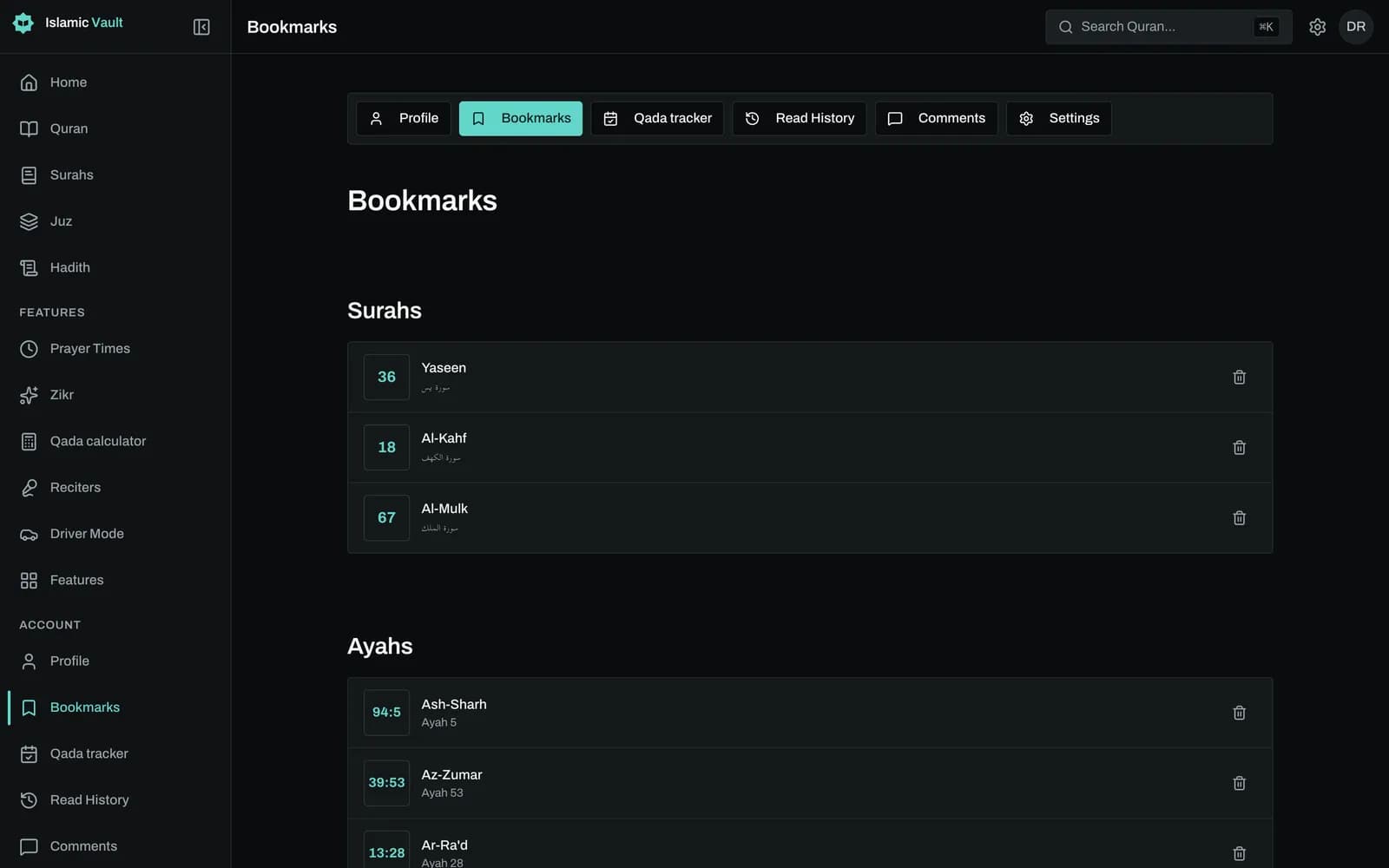
Task: Open the Settings tab
Action: click(x=1058, y=118)
